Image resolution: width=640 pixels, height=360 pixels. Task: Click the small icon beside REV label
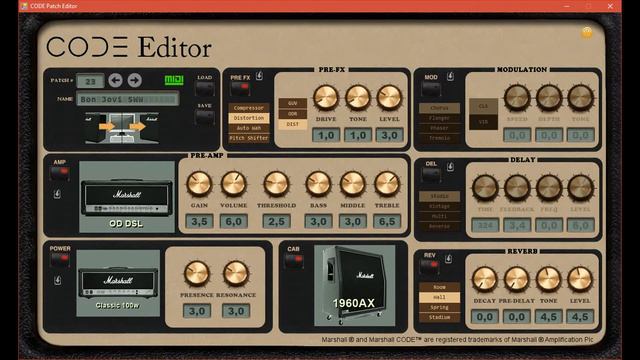[x=448, y=258]
